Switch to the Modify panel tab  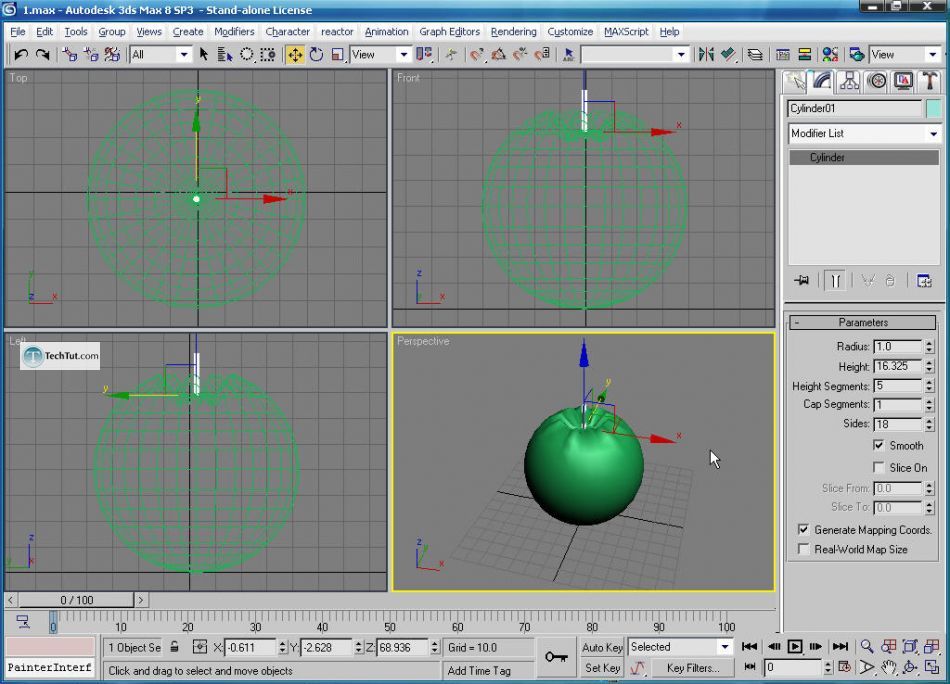pos(822,81)
